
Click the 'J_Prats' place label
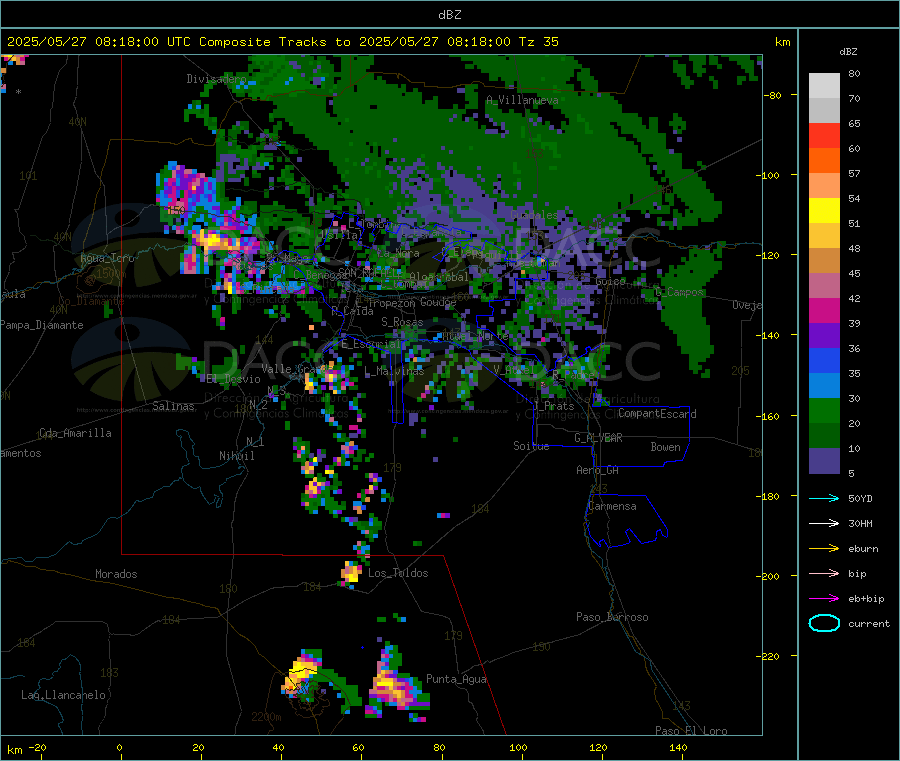(553, 406)
